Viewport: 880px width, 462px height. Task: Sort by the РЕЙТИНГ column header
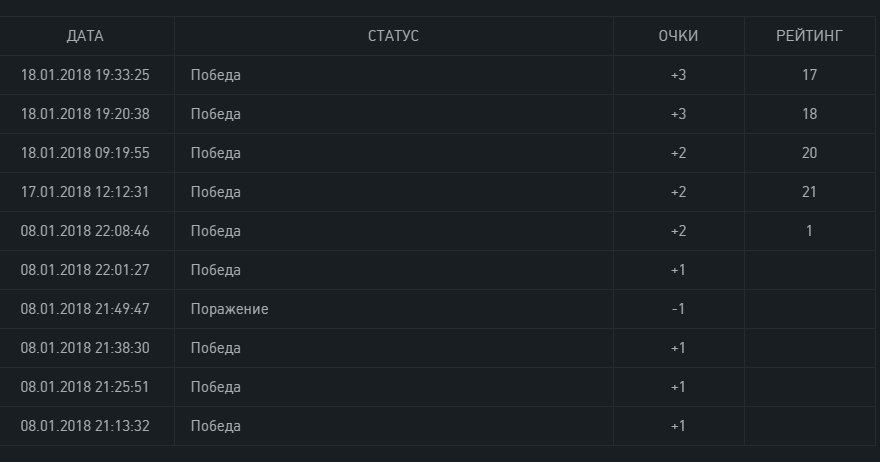[x=809, y=36]
